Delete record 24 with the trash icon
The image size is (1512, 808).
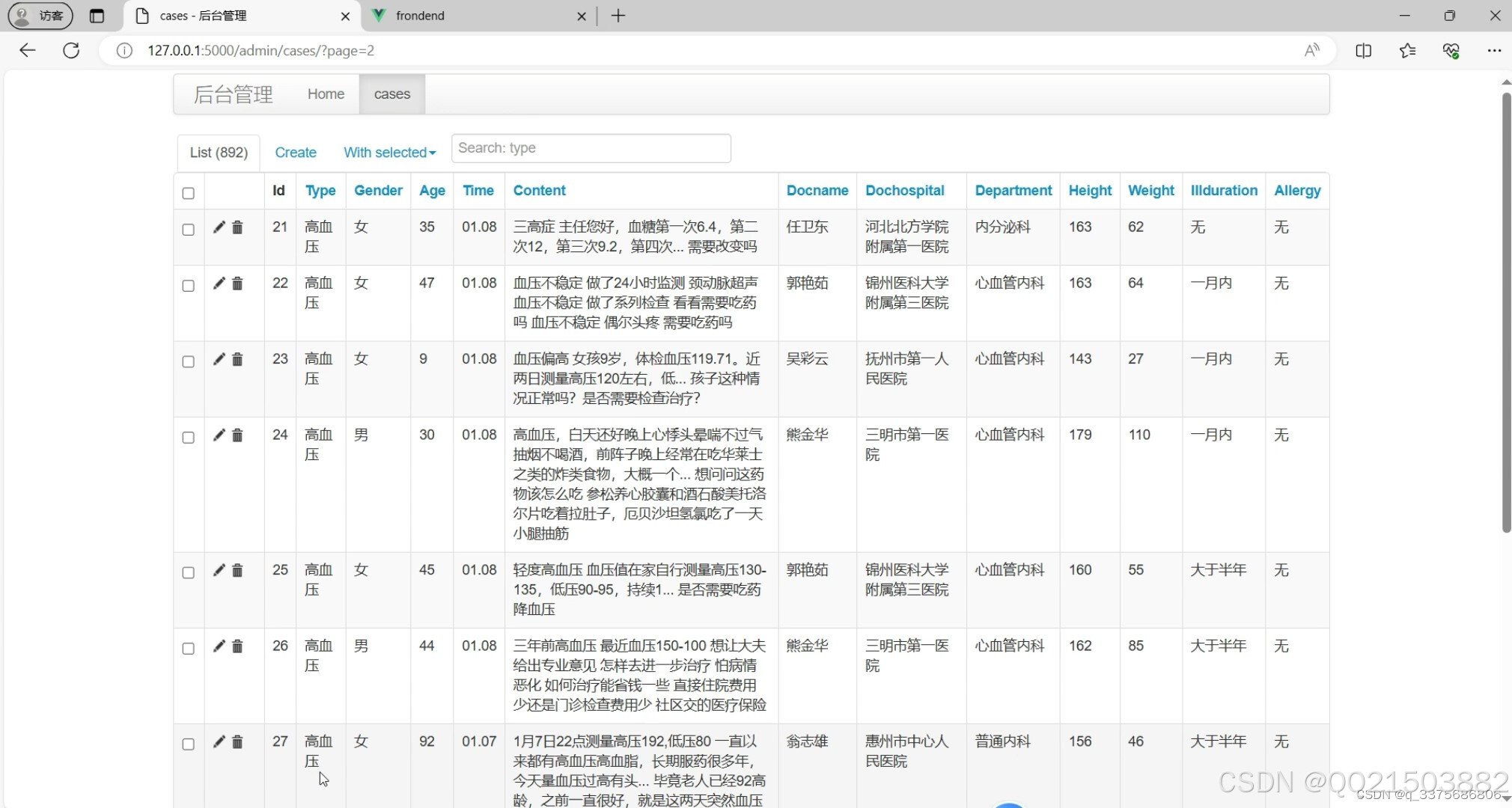(237, 435)
